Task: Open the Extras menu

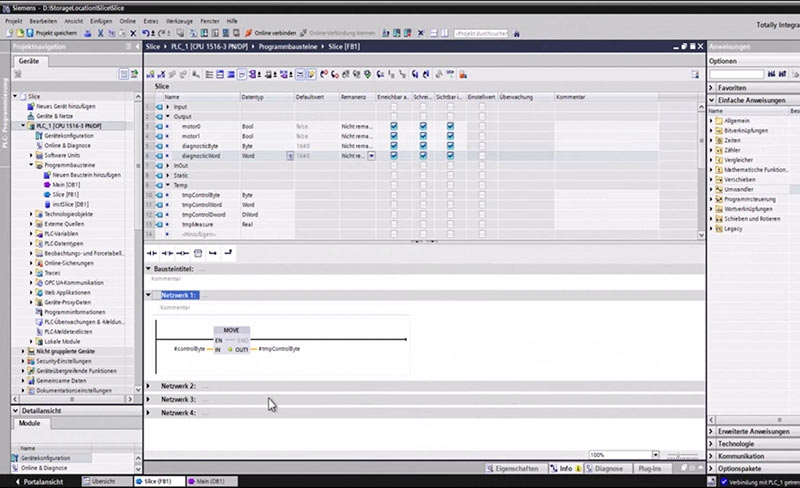Action: coord(151,21)
